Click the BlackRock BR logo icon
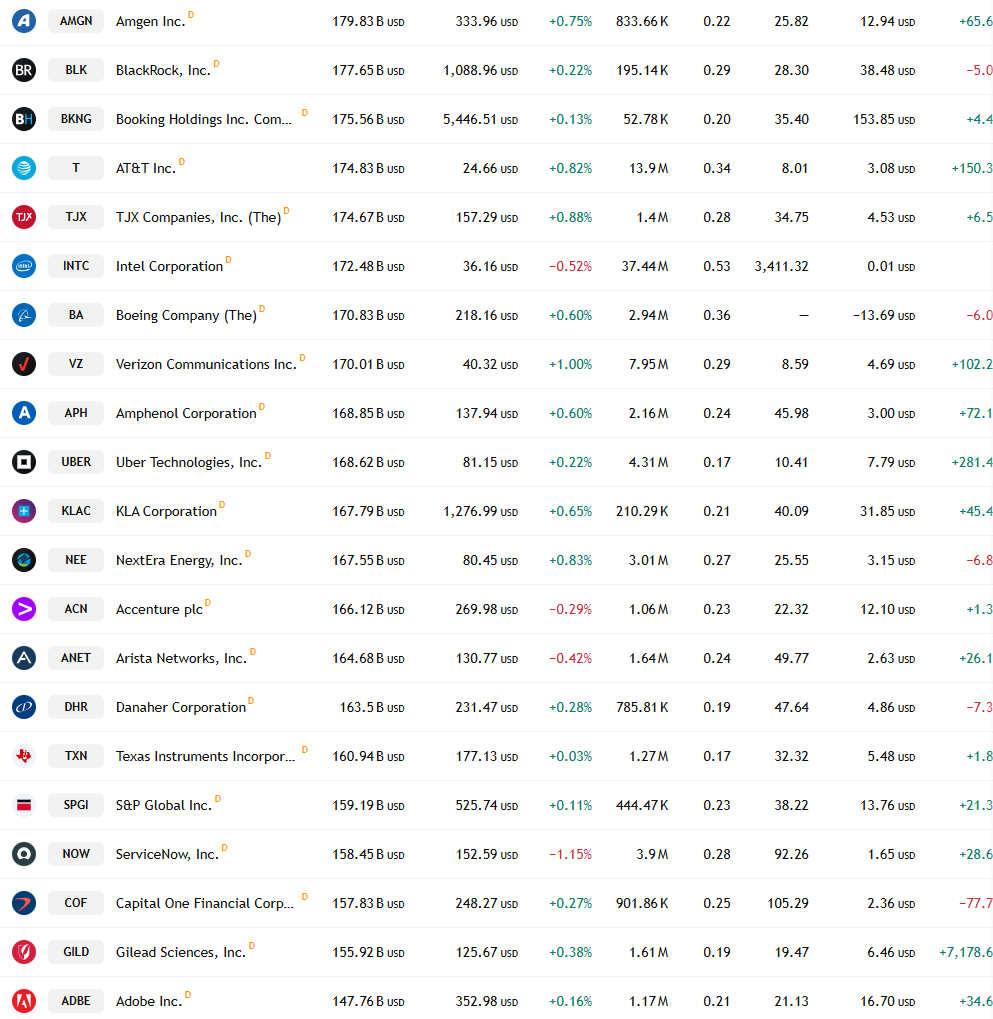Screen dimensions: 993x1019 (x=24, y=70)
